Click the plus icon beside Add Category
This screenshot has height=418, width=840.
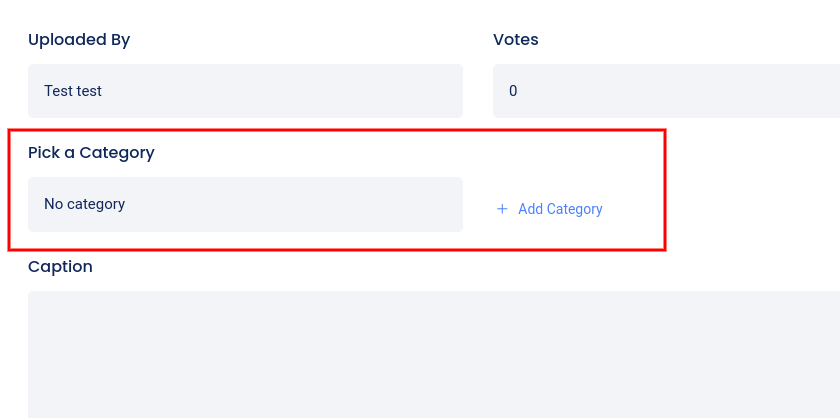pyautogui.click(x=502, y=209)
